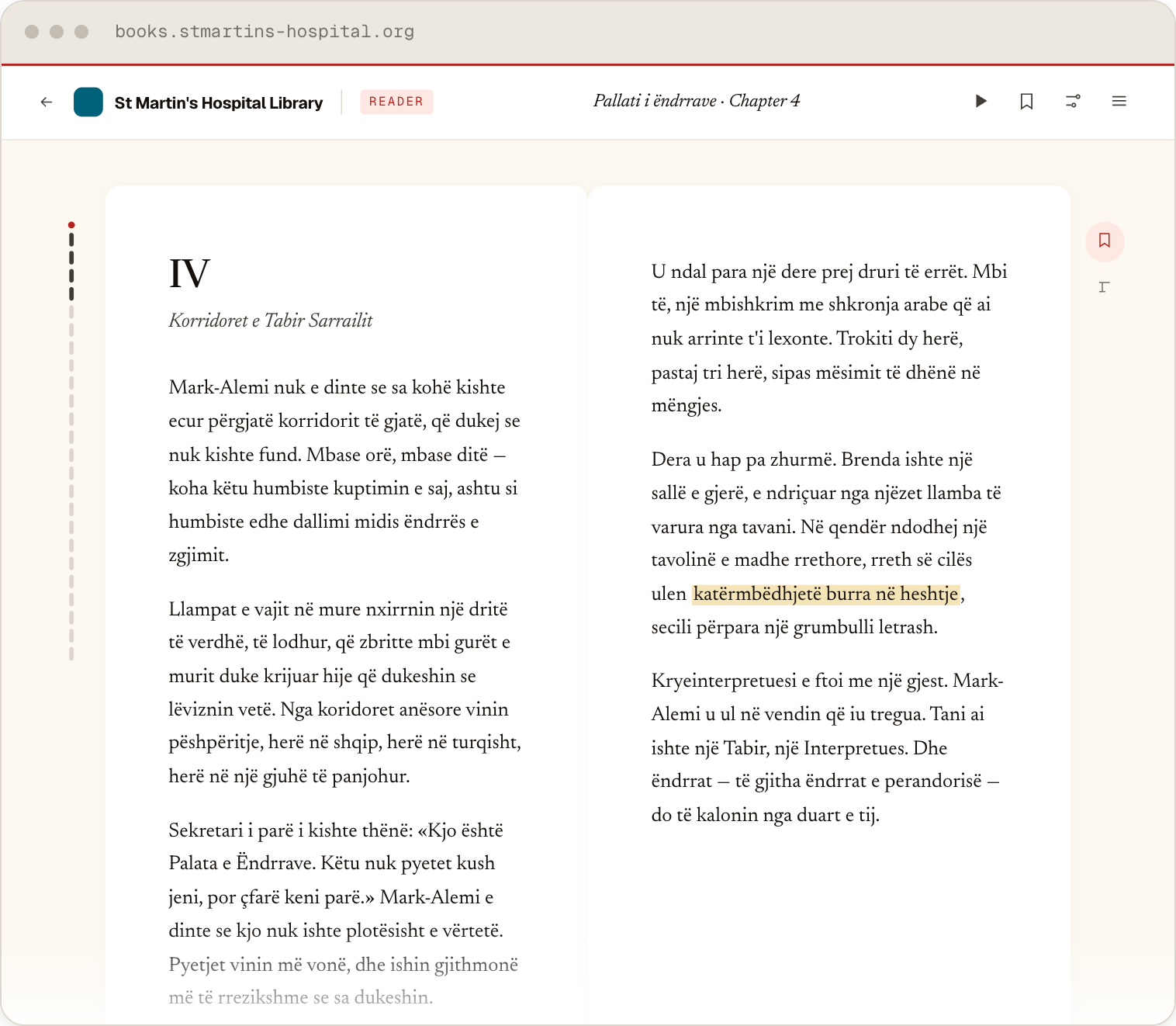The height and width of the screenshot is (1026, 1176).
Task: Select the small text-cursor icon below the red bookmark
Action: [x=1104, y=287]
